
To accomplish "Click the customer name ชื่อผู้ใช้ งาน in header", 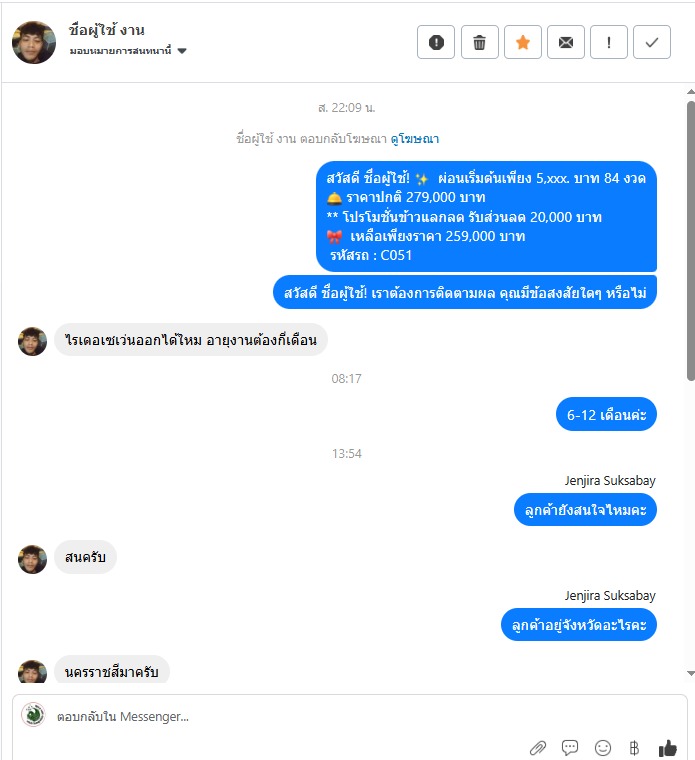I will (x=107, y=30).
